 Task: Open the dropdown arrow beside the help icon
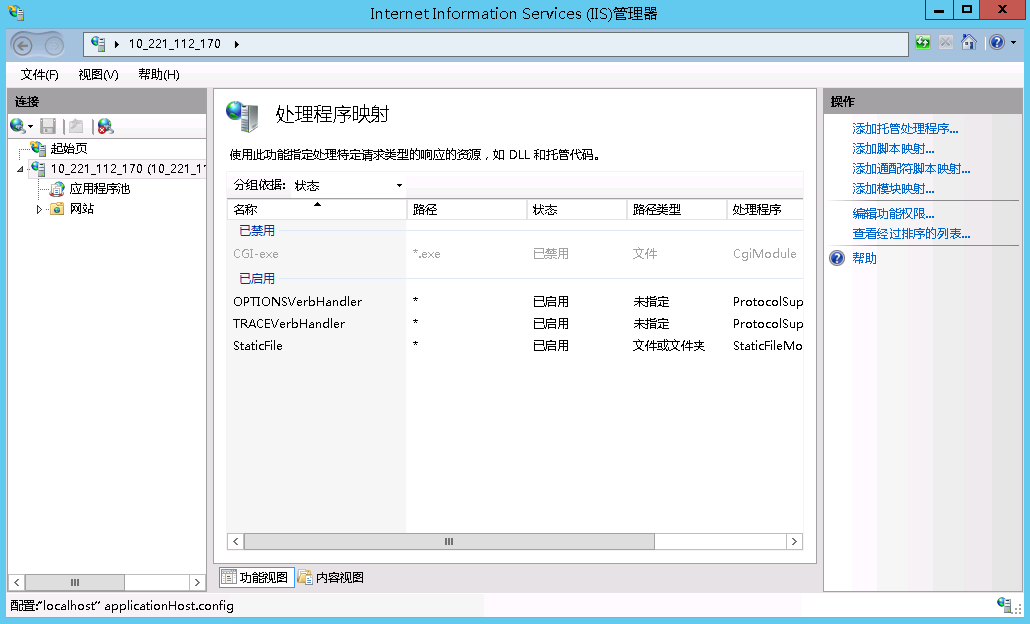1013,43
